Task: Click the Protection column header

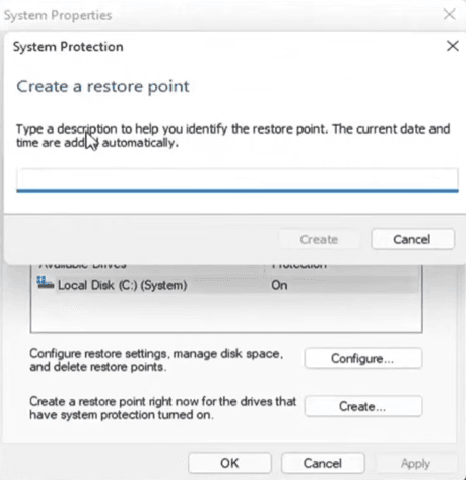Action: click(299, 267)
